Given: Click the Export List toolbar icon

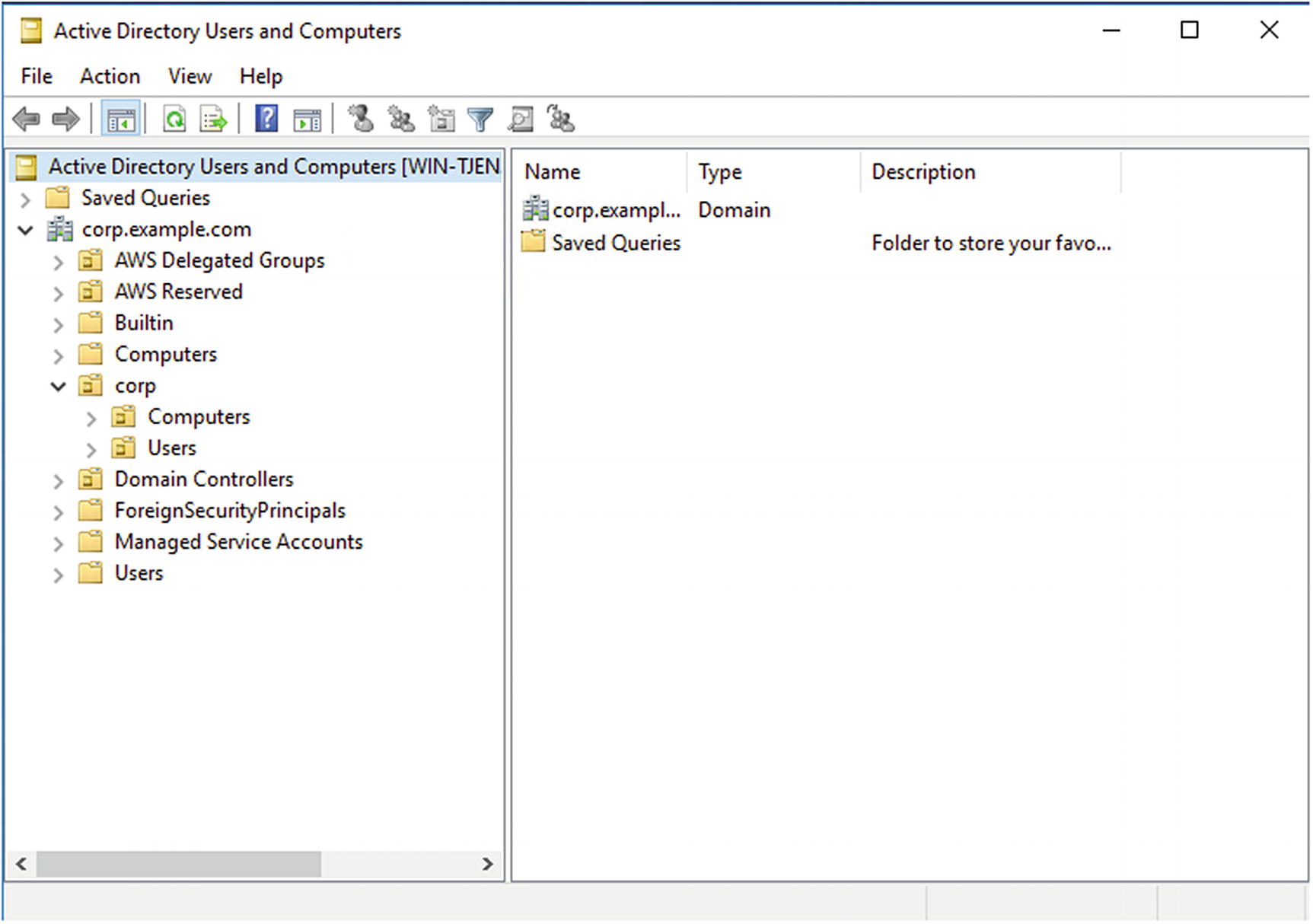Looking at the screenshot, I should 214,119.
